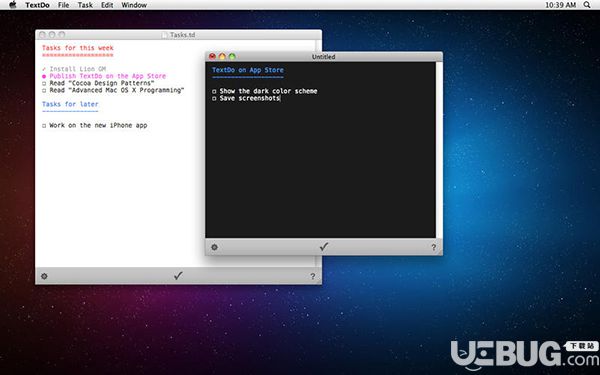The image size is (600, 375).
Task: Check 'Show the dark color scheme' task box
Action: [x=214, y=91]
